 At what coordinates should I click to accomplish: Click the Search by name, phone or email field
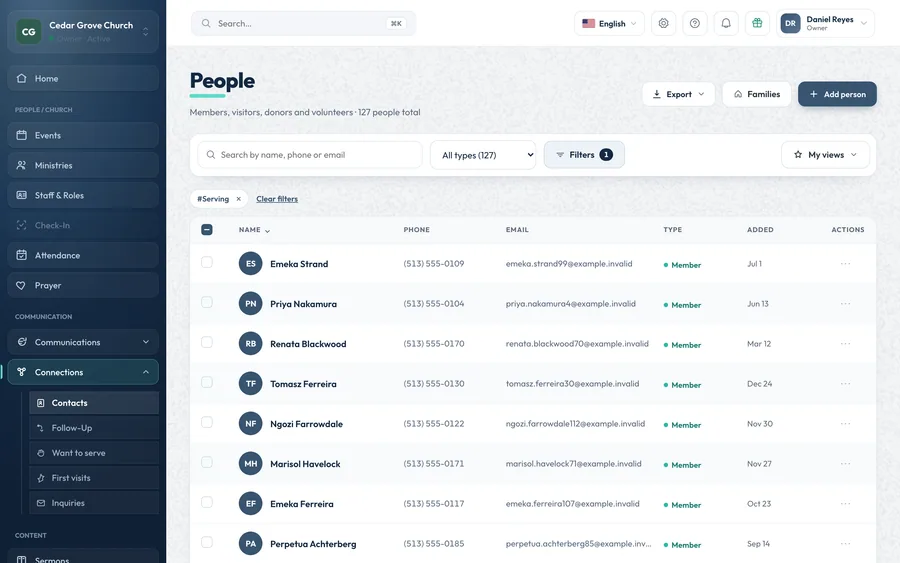pos(310,155)
